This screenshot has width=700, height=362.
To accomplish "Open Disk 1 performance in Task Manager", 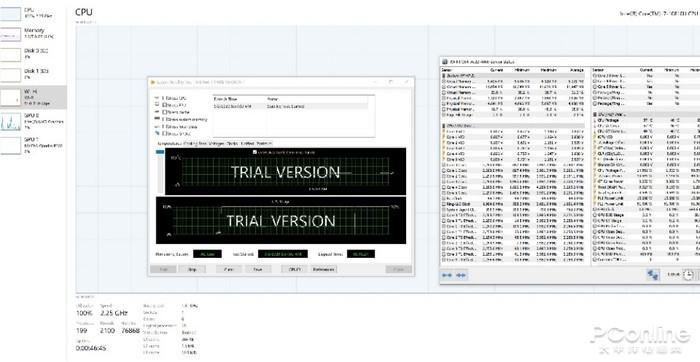I will point(34,74).
